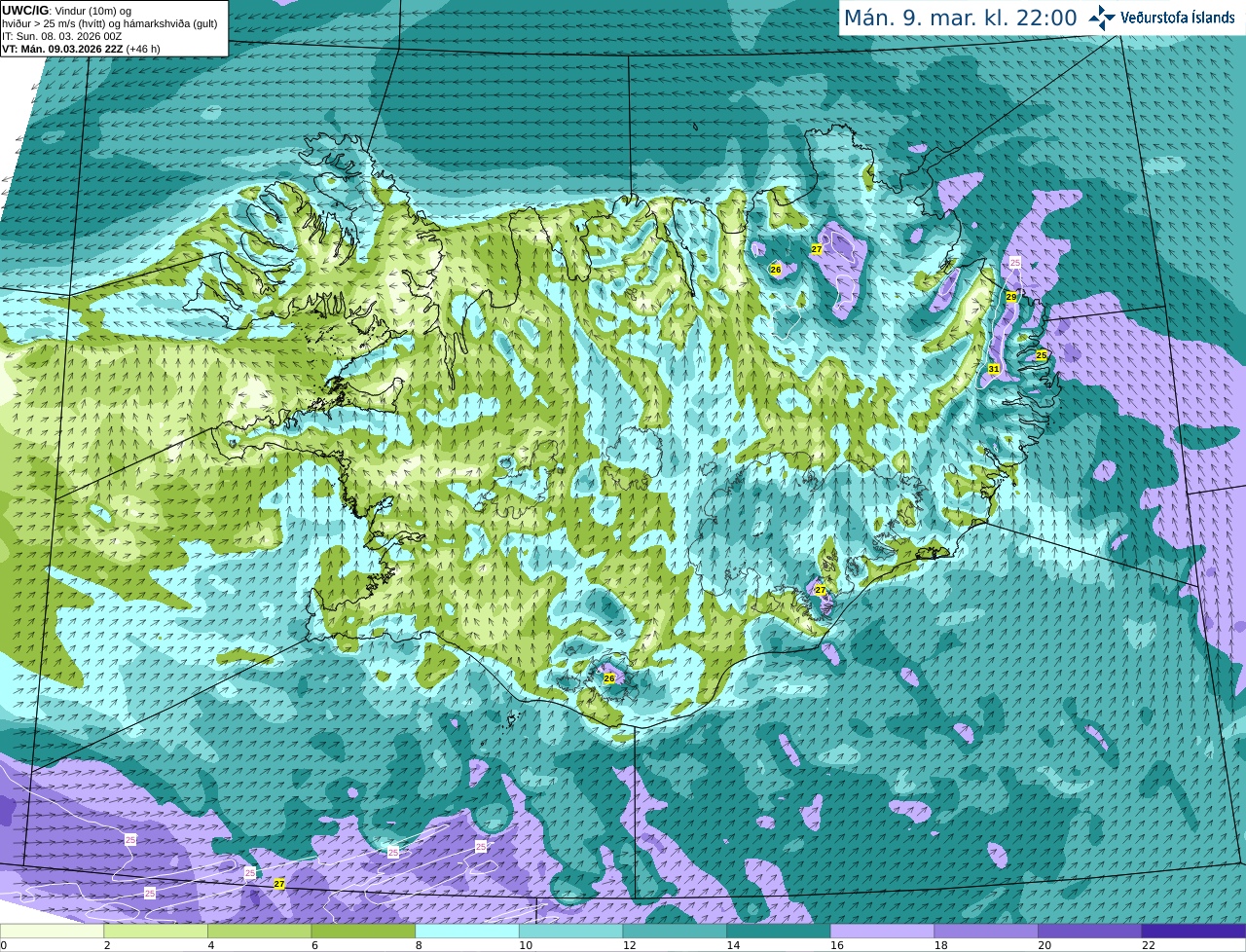Click the legend scale label '12'
Image resolution: width=1246 pixels, height=952 pixels.
(630, 945)
